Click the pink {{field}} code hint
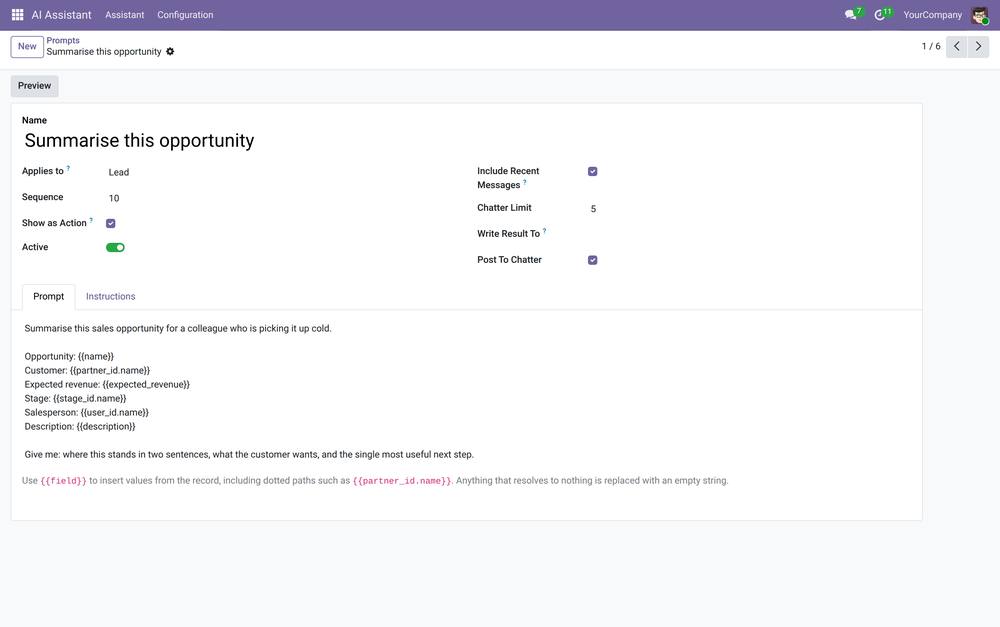Image resolution: width=1000 pixels, height=627 pixels. click(x=63, y=481)
